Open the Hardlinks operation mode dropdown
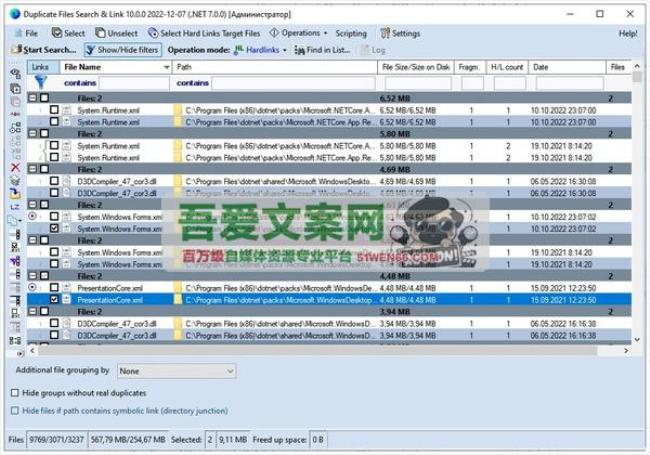The width and height of the screenshot is (650, 455). click(x=260, y=50)
